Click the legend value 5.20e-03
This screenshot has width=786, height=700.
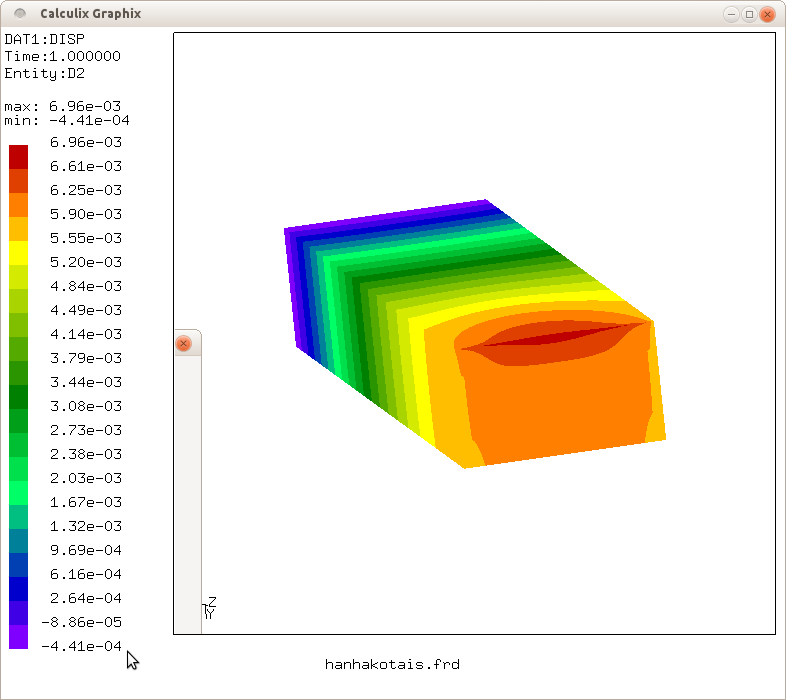[86, 262]
